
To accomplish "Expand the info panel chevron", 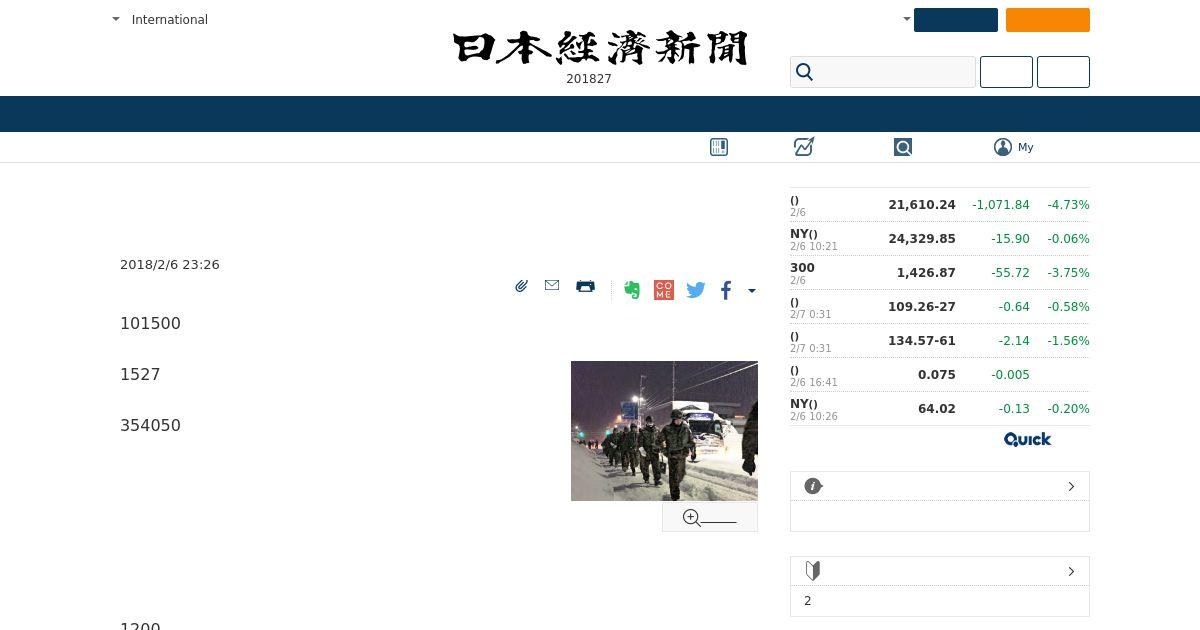I will coord(1071,486).
